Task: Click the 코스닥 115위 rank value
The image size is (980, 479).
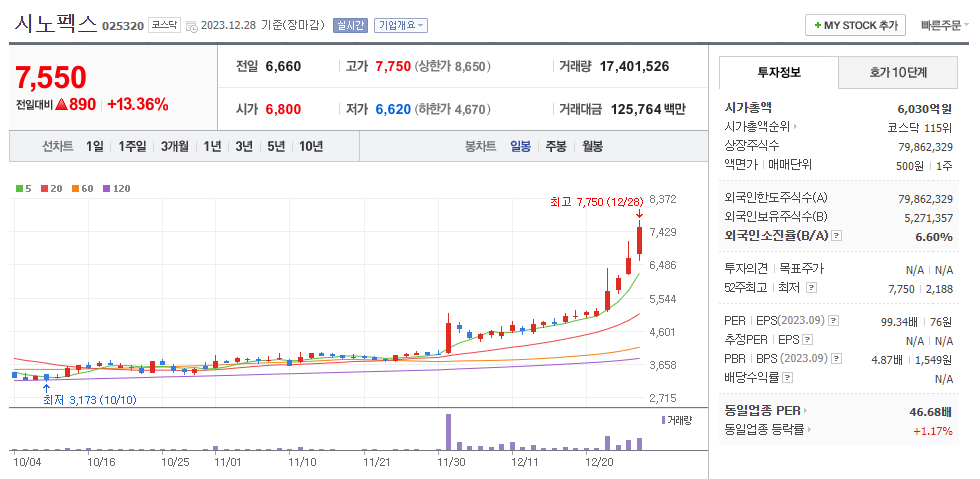Action: tap(919, 128)
